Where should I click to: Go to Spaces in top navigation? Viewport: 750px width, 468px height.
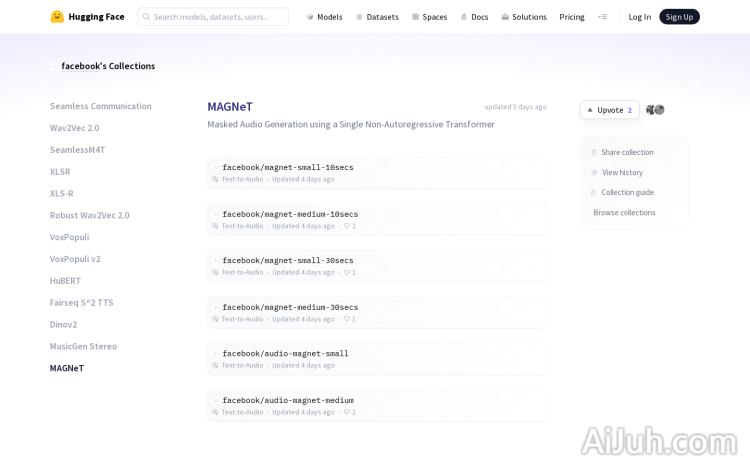point(429,17)
